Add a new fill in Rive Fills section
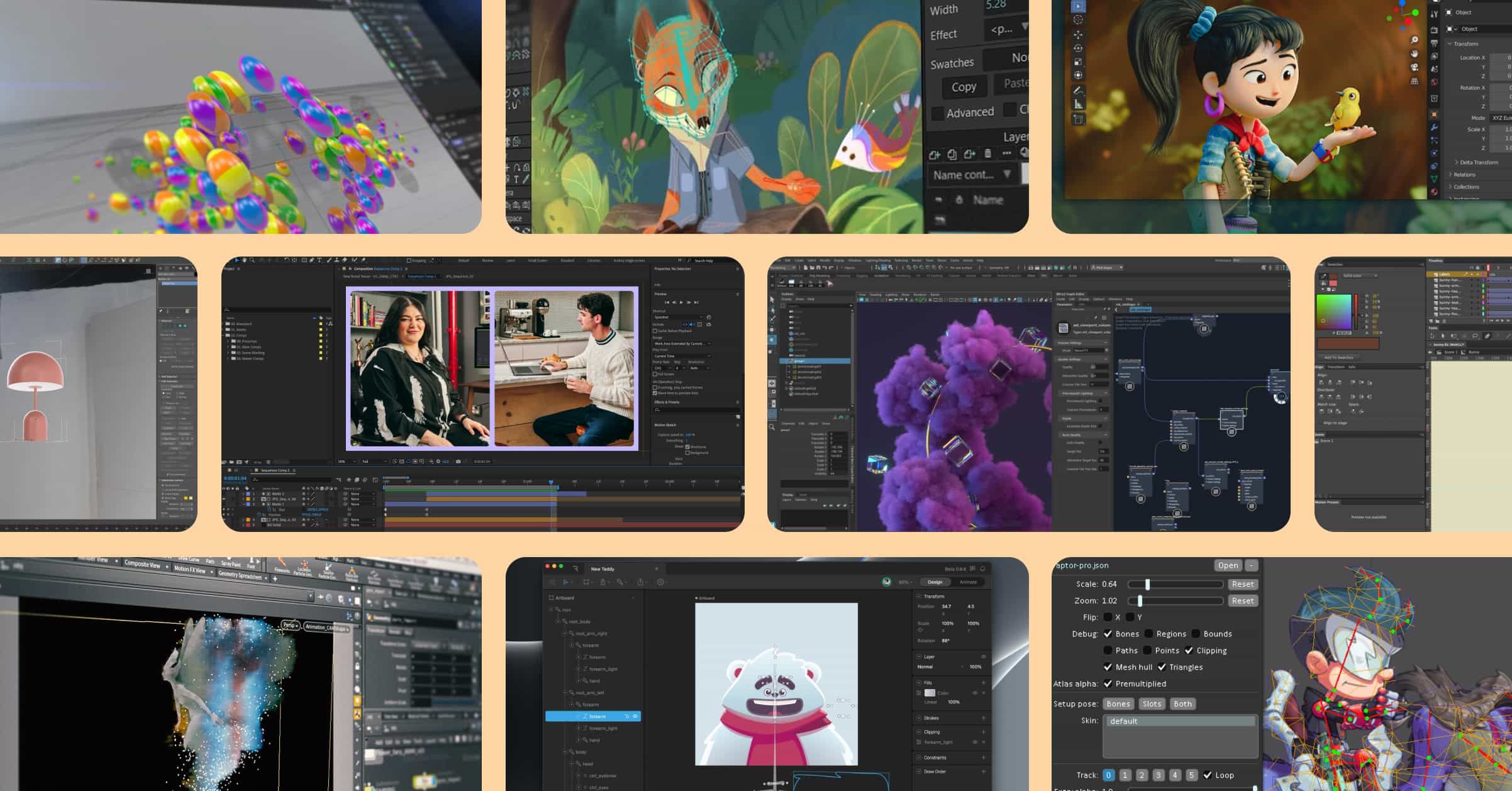1512x791 pixels. pyautogui.click(x=984, y=683)
